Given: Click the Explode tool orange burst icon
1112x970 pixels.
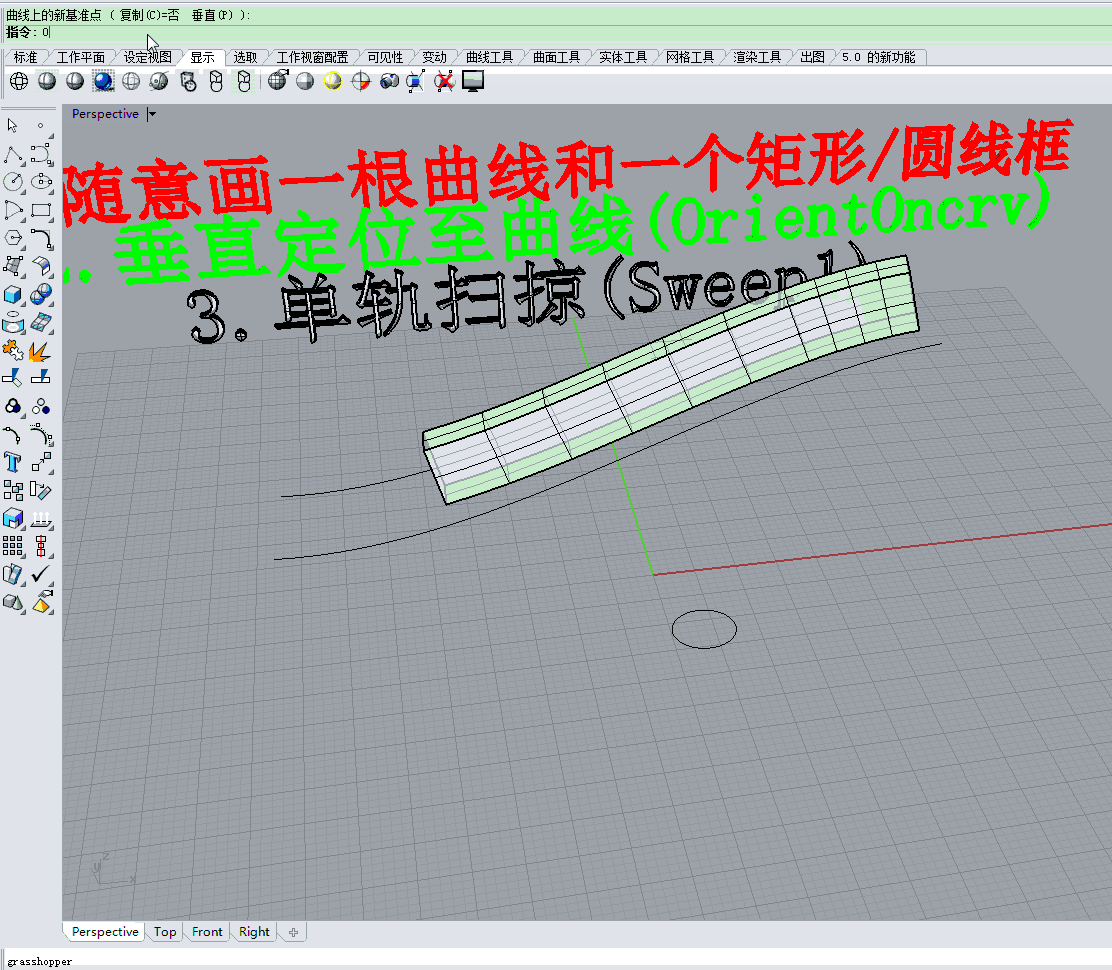Looking at the screenshot, I should [41, 350].
